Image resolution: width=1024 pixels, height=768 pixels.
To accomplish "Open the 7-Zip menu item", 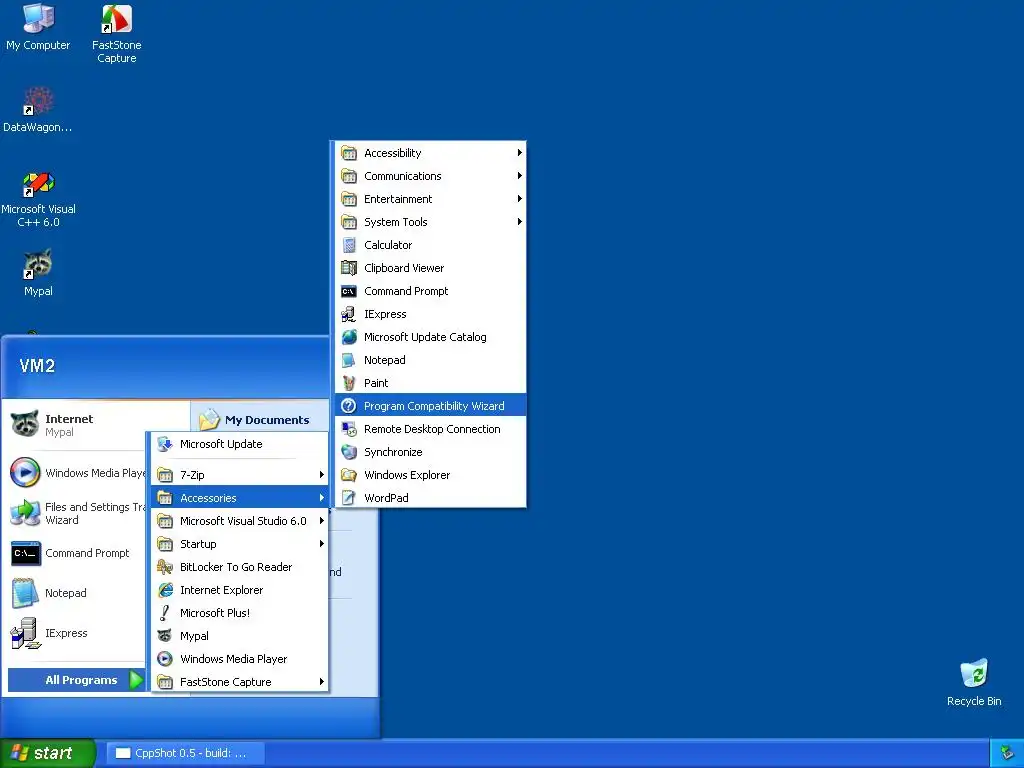I will pyautogui.click(x=240, y=475).
